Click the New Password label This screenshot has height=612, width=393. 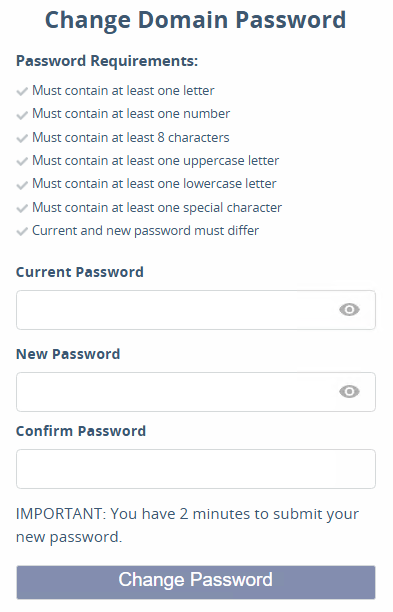pos(68,354)
